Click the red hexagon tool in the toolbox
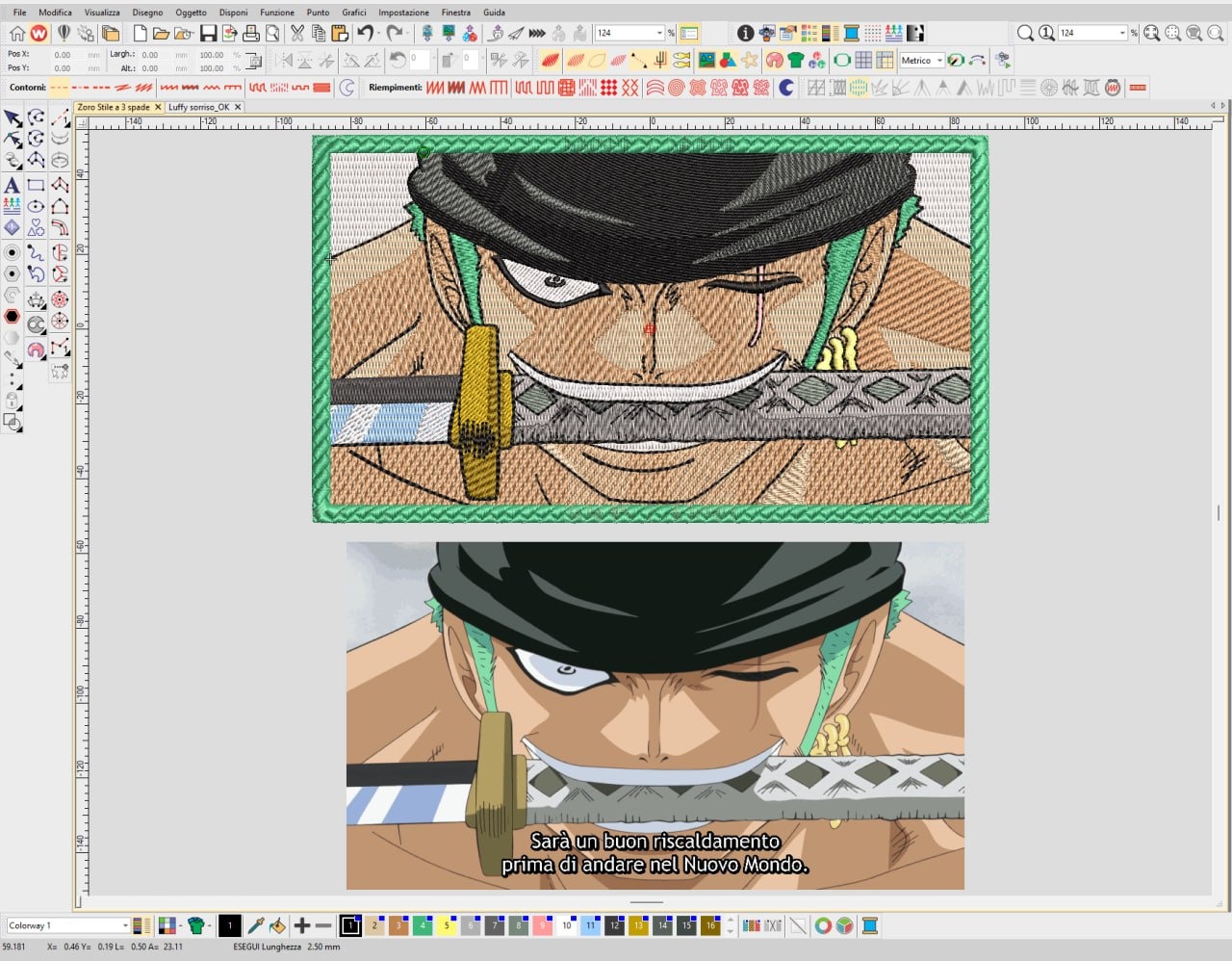The width and height of the screenshot is (1232, 961). point(13,316)
